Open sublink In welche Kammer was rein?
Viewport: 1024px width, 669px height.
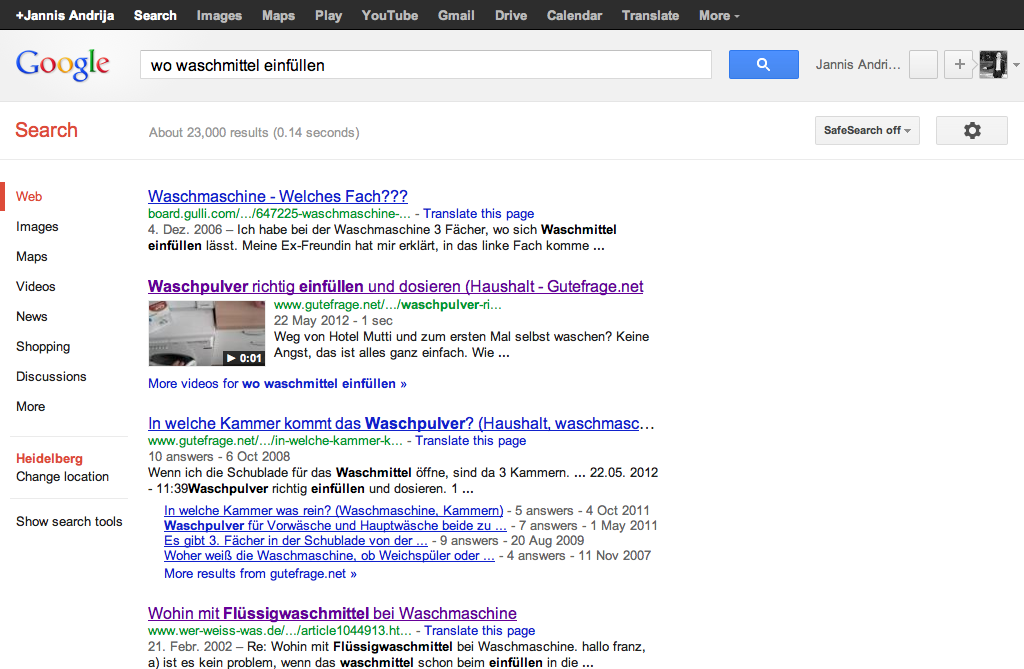coord(334,510)
